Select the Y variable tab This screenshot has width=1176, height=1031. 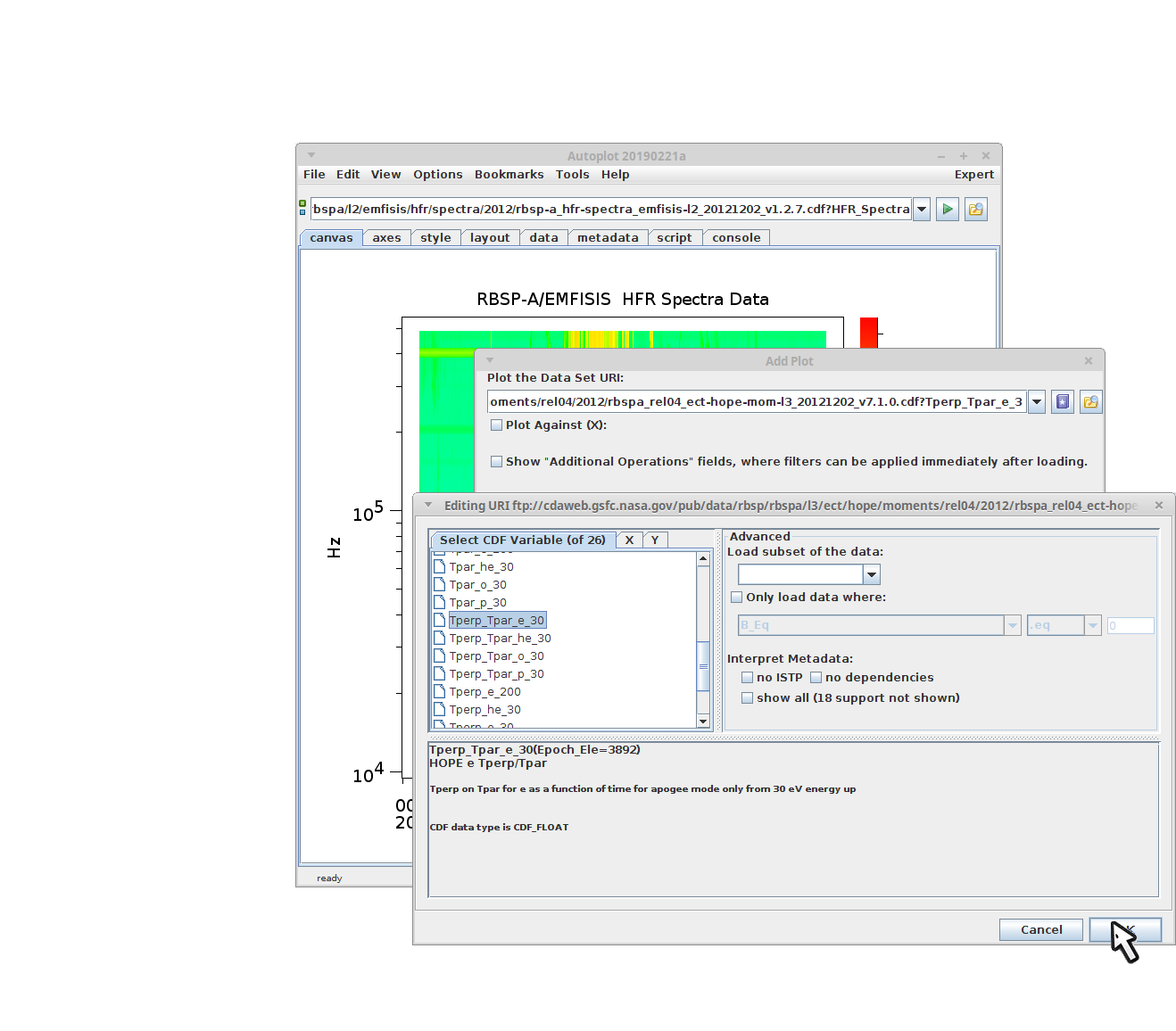pos(655,540)
